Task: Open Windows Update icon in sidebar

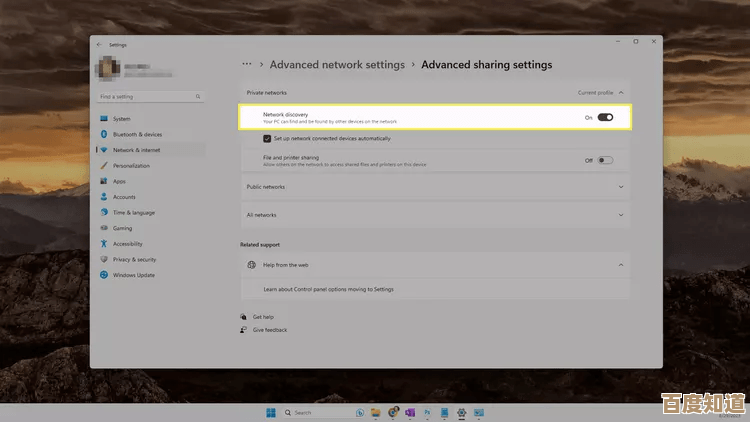Action: [x=104, y=275]
